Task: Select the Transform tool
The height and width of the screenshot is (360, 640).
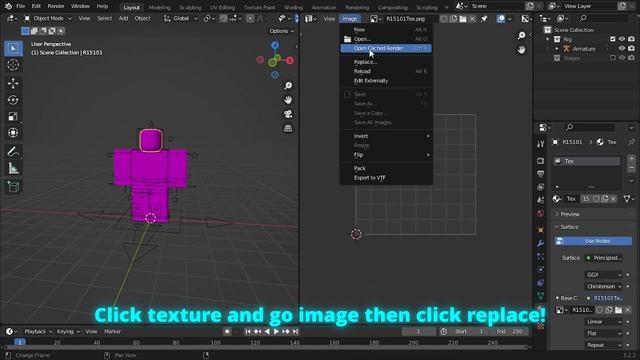Action: point(13,133)
